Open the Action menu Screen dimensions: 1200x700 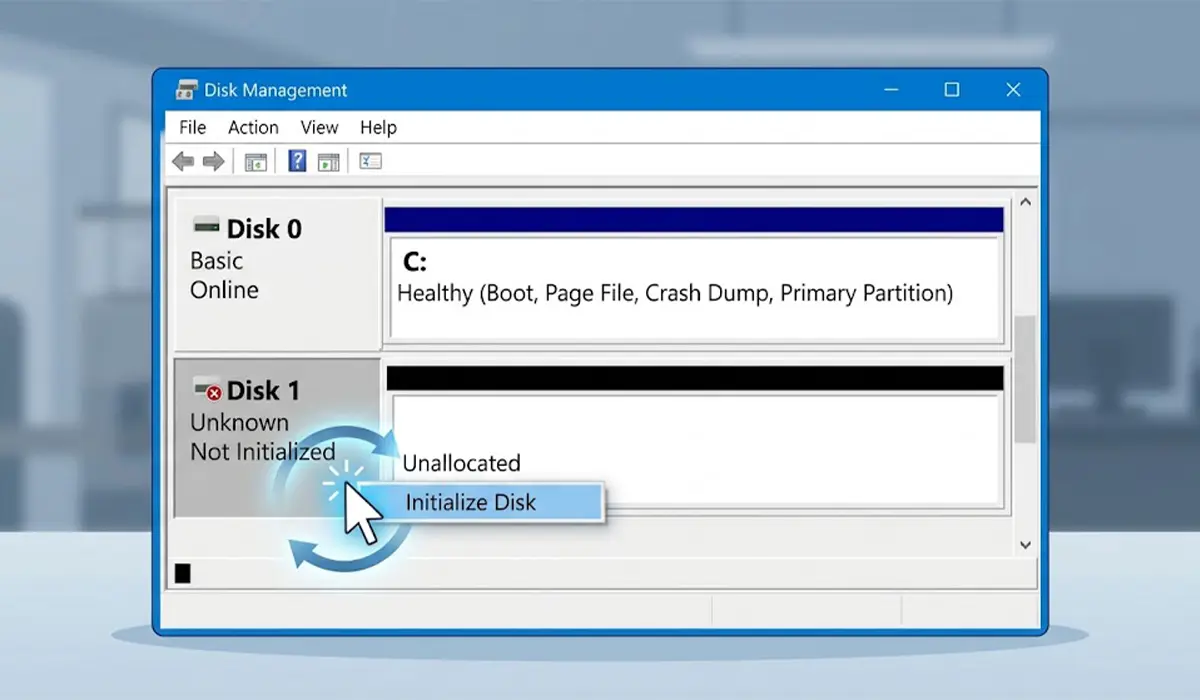[x=253, y=127]
